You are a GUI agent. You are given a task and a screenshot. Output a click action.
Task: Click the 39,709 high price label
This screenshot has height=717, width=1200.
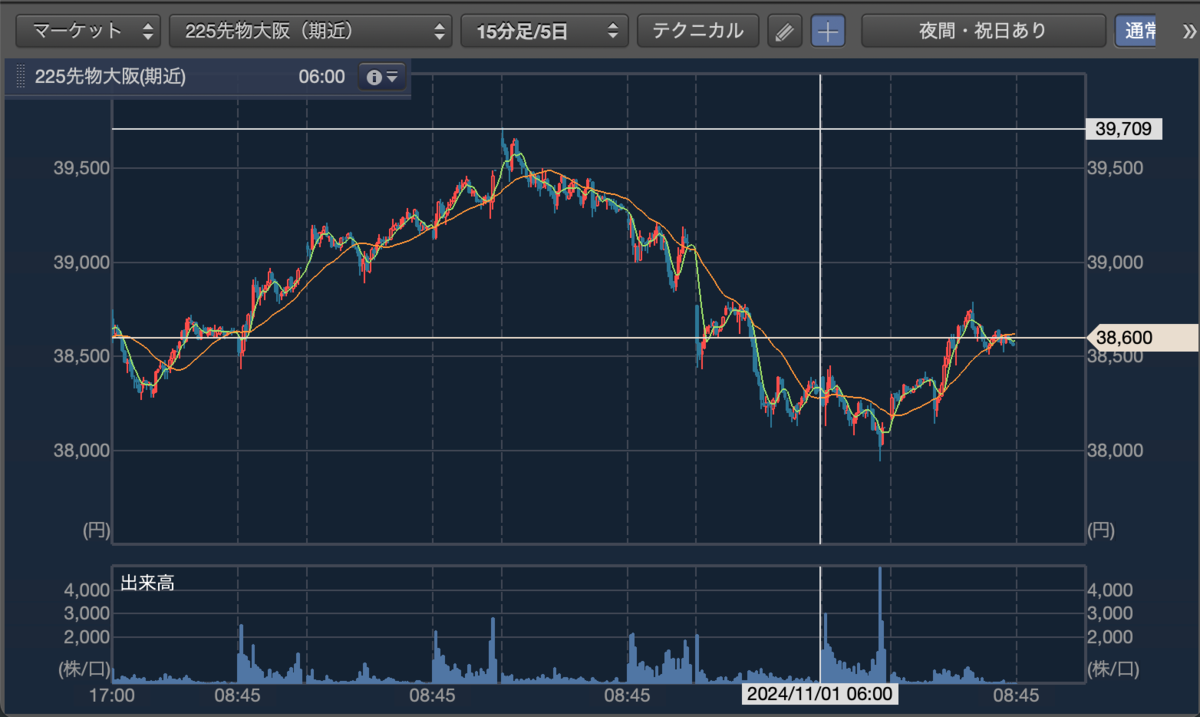tap(1124, 129)
